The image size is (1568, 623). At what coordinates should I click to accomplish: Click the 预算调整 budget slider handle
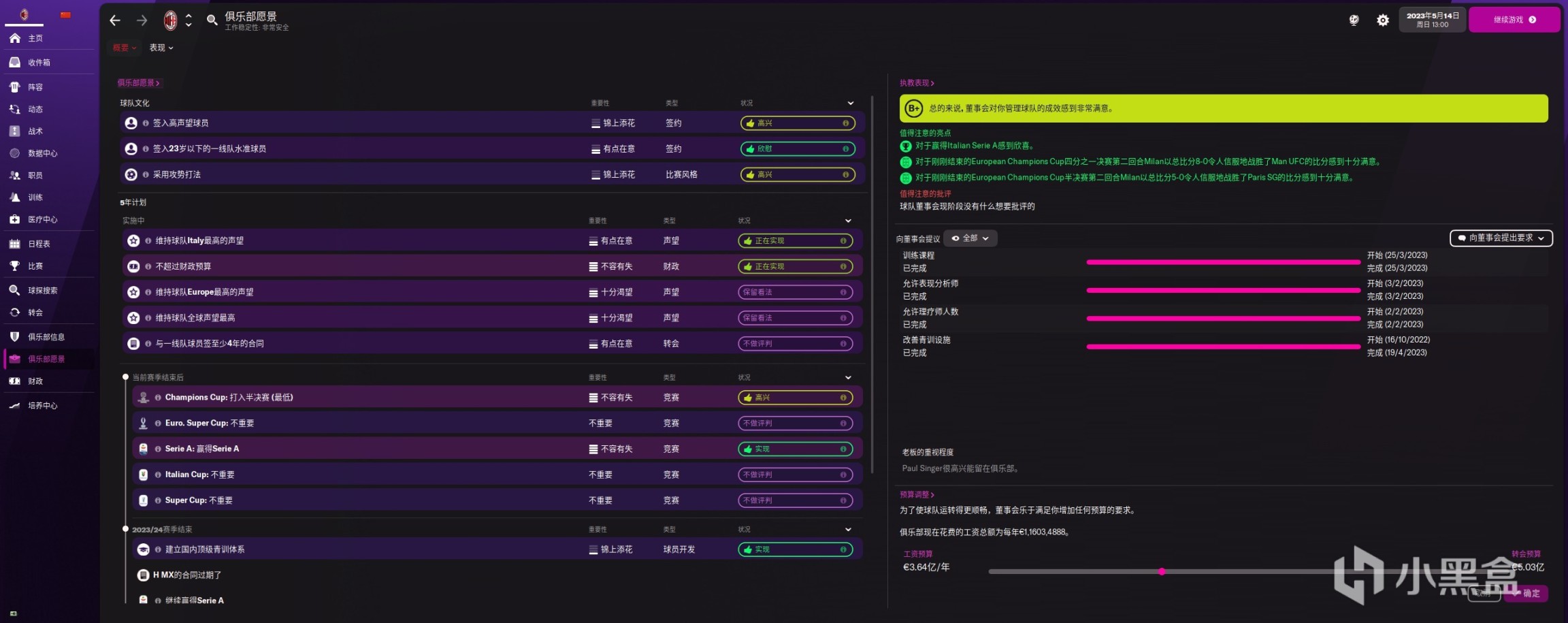tap(1162, 572)
